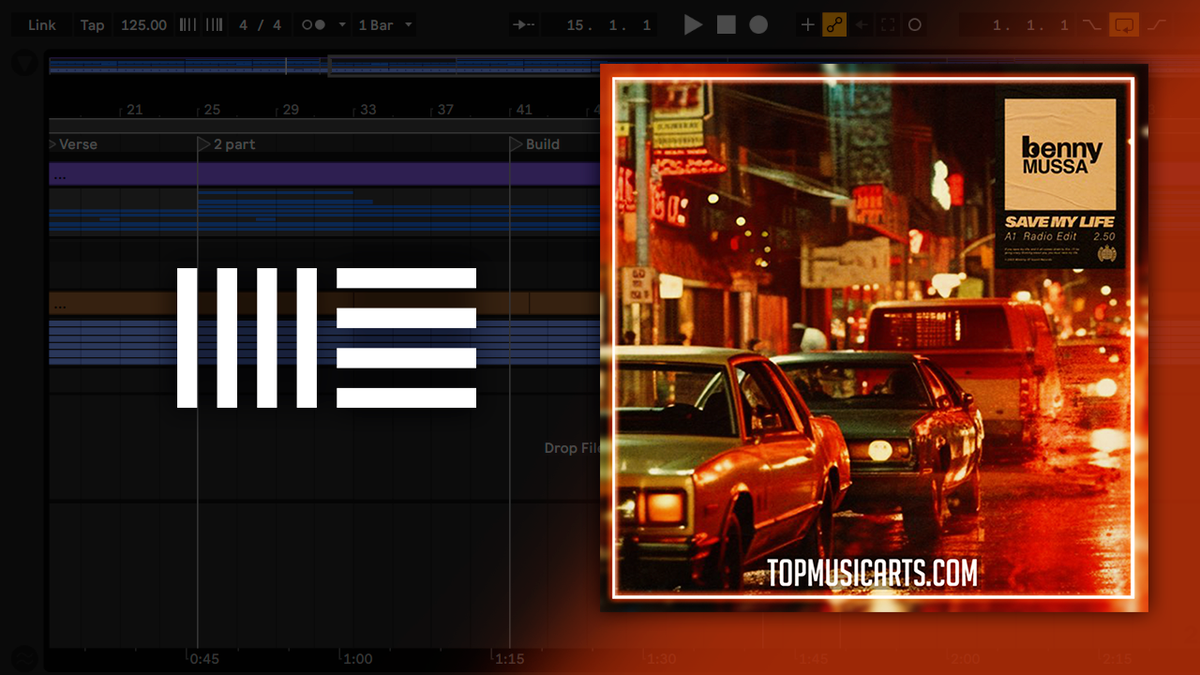
Task: Click the MIDI Arrangement Overdub plus icon
Action: pyautogui.click(x=808, y=25)
